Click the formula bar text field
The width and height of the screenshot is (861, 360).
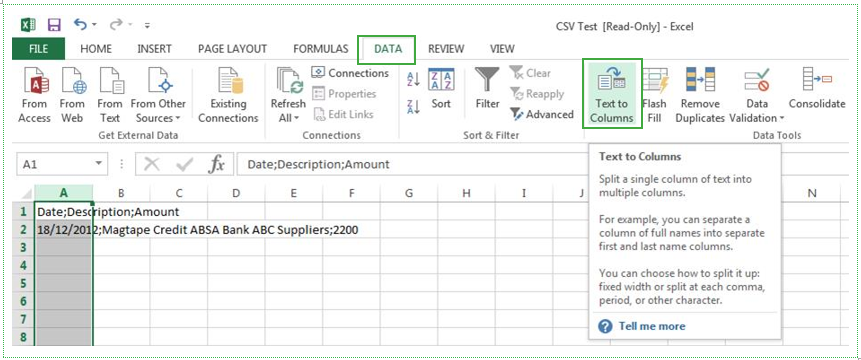(412, 164)
